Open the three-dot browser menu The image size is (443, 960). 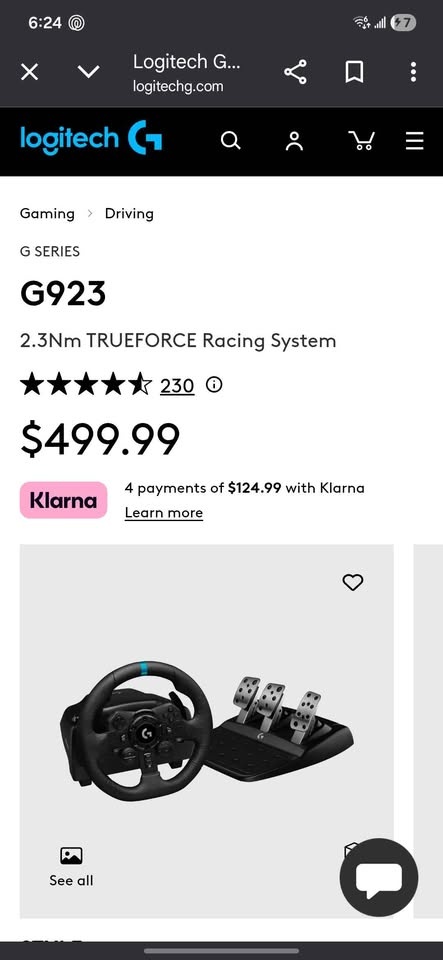pyautogui.click(x=414, y=72)
